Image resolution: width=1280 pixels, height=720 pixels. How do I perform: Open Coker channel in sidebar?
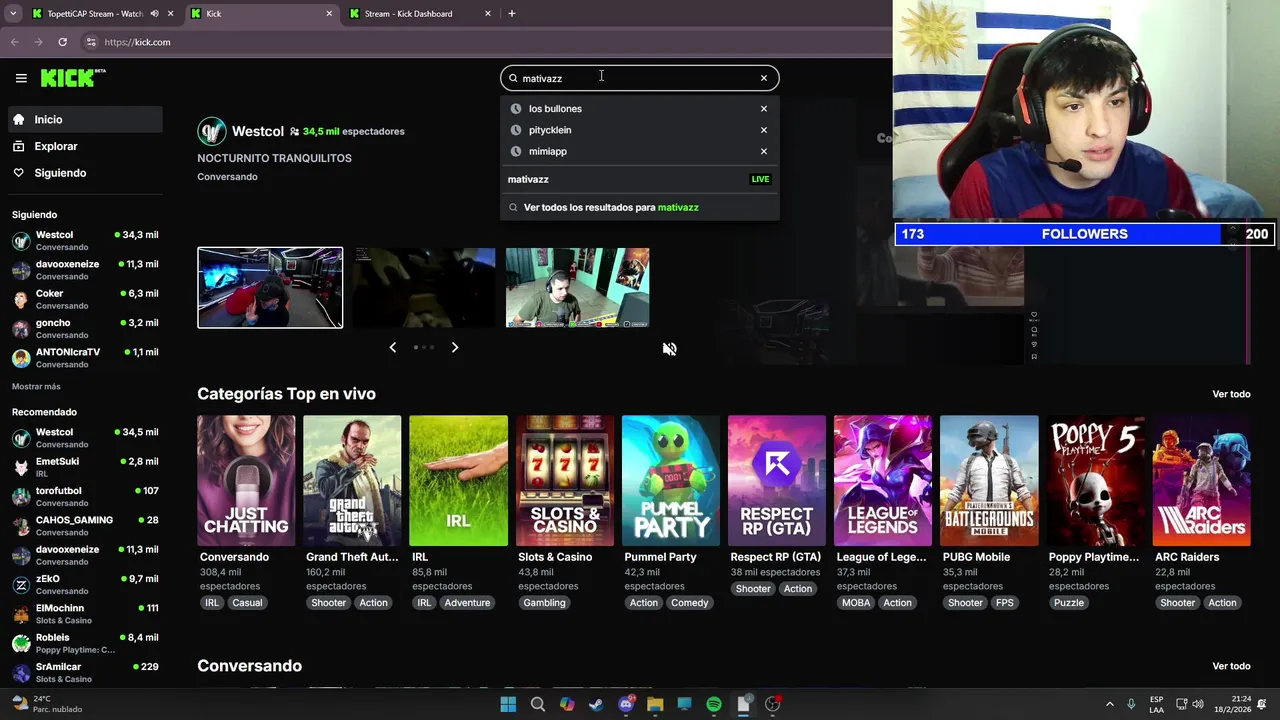(85, 299)
